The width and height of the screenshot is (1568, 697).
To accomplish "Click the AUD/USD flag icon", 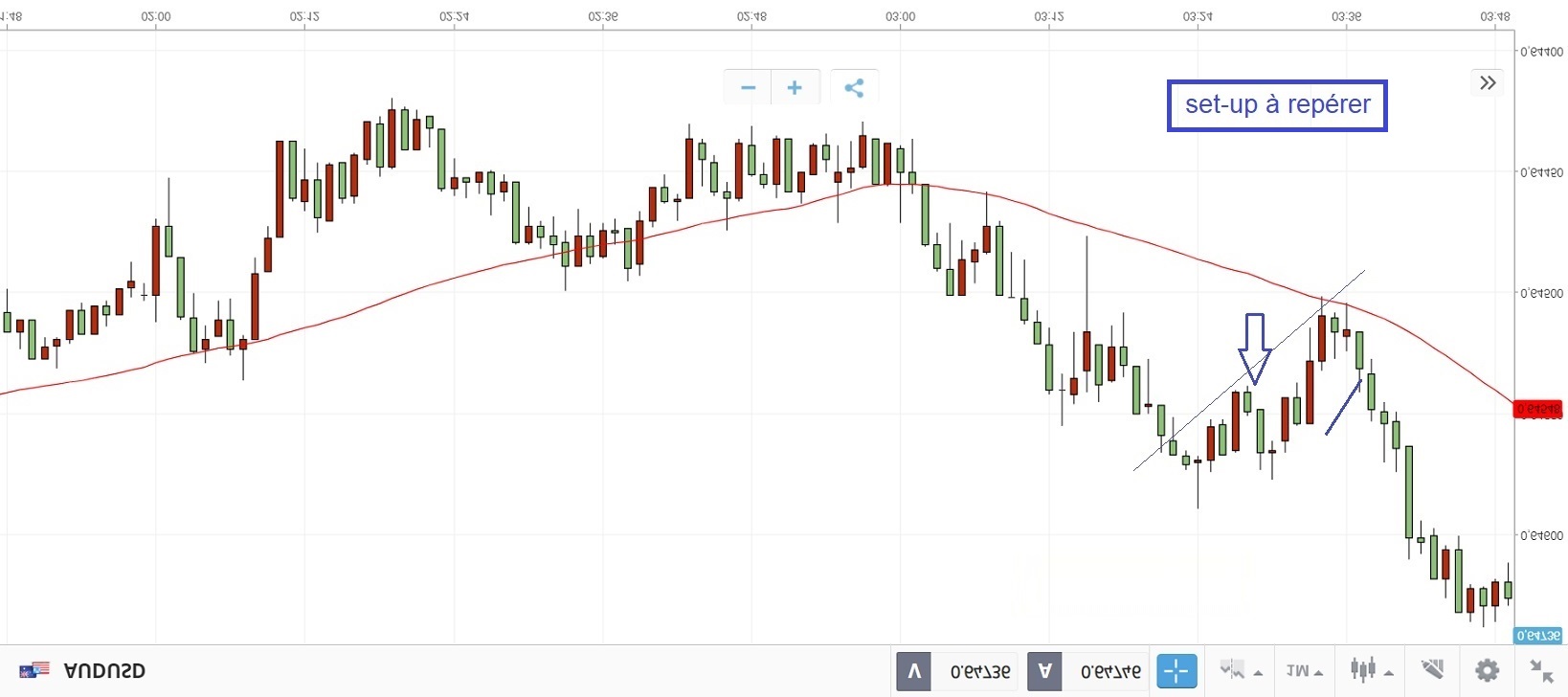I will coord(34,670).
